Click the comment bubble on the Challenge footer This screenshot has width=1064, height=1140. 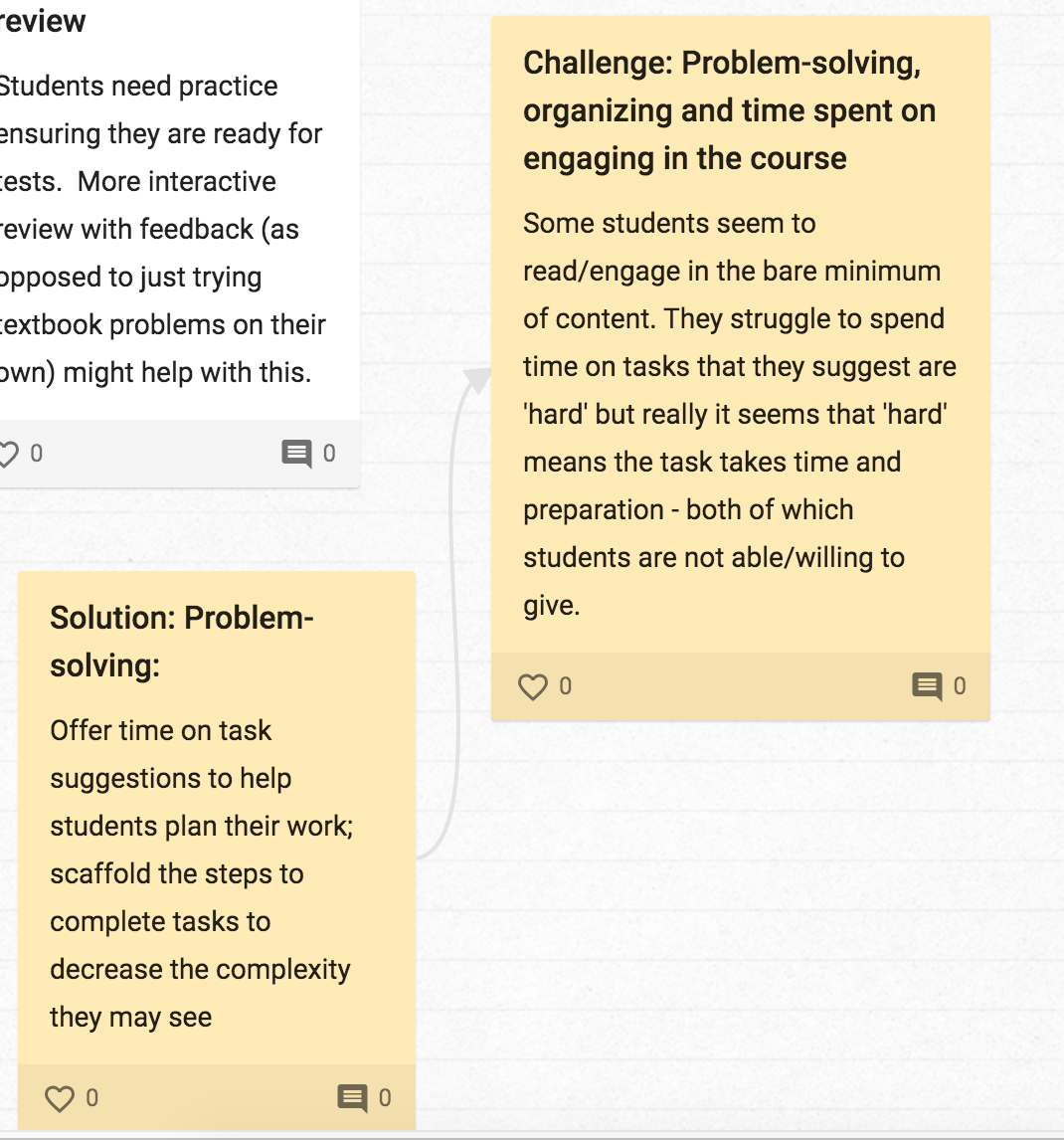927,684
